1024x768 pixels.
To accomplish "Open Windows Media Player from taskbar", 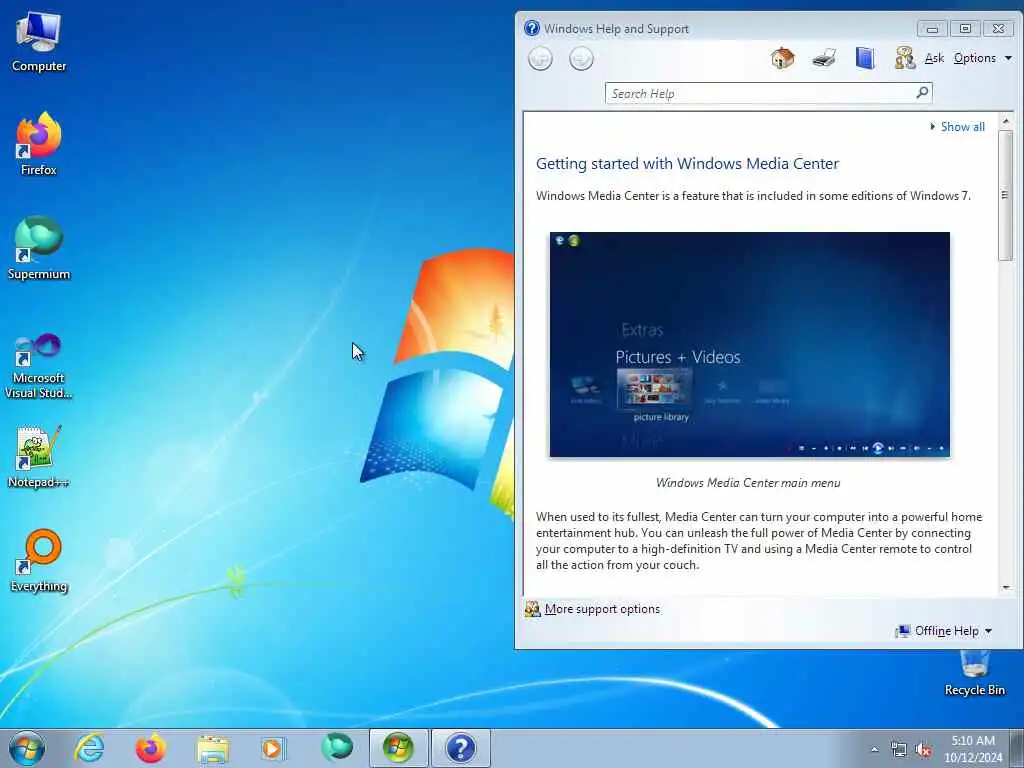I will 273,748.
